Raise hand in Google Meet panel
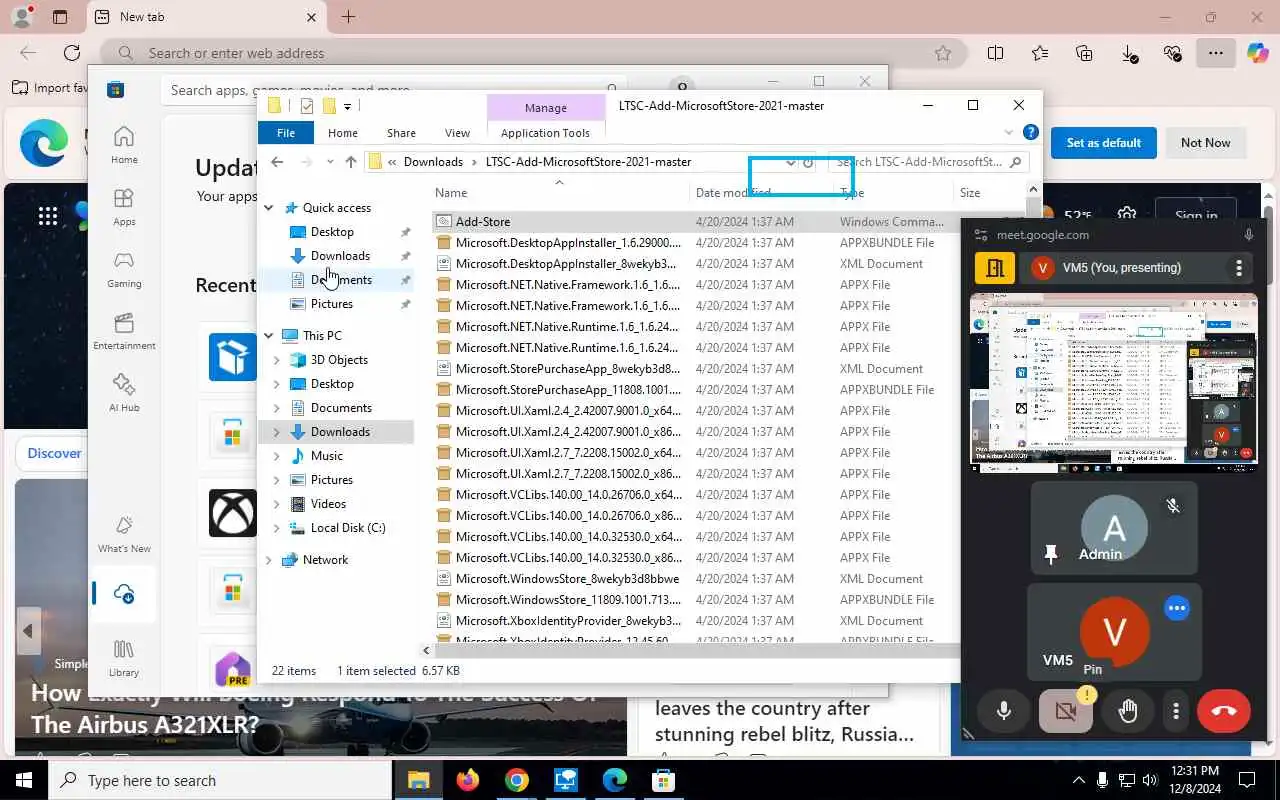The image size is (1280, 800). pyautogui.click(x=1128, y=711)
